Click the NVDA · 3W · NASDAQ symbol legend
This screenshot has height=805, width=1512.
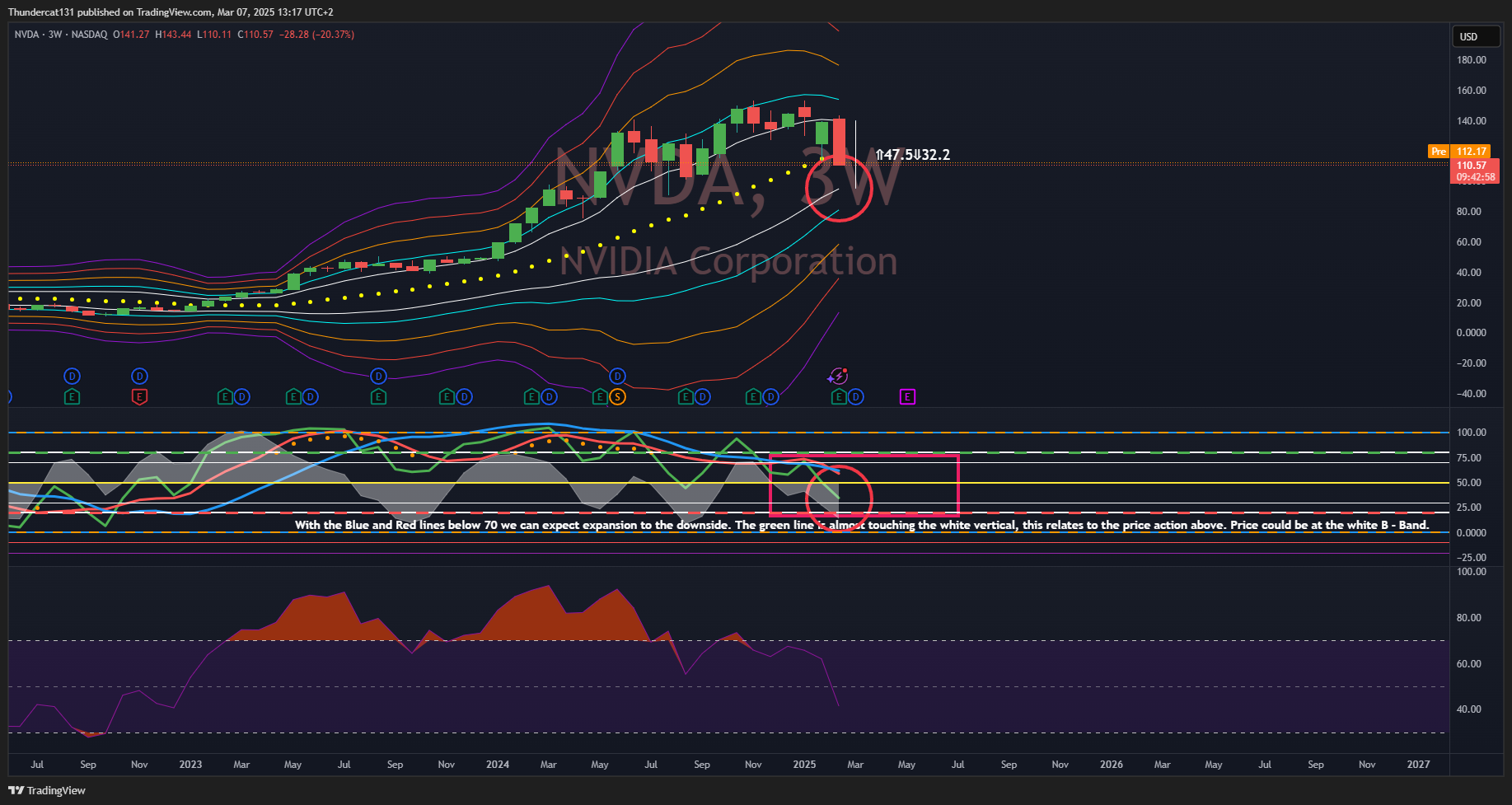61,35
